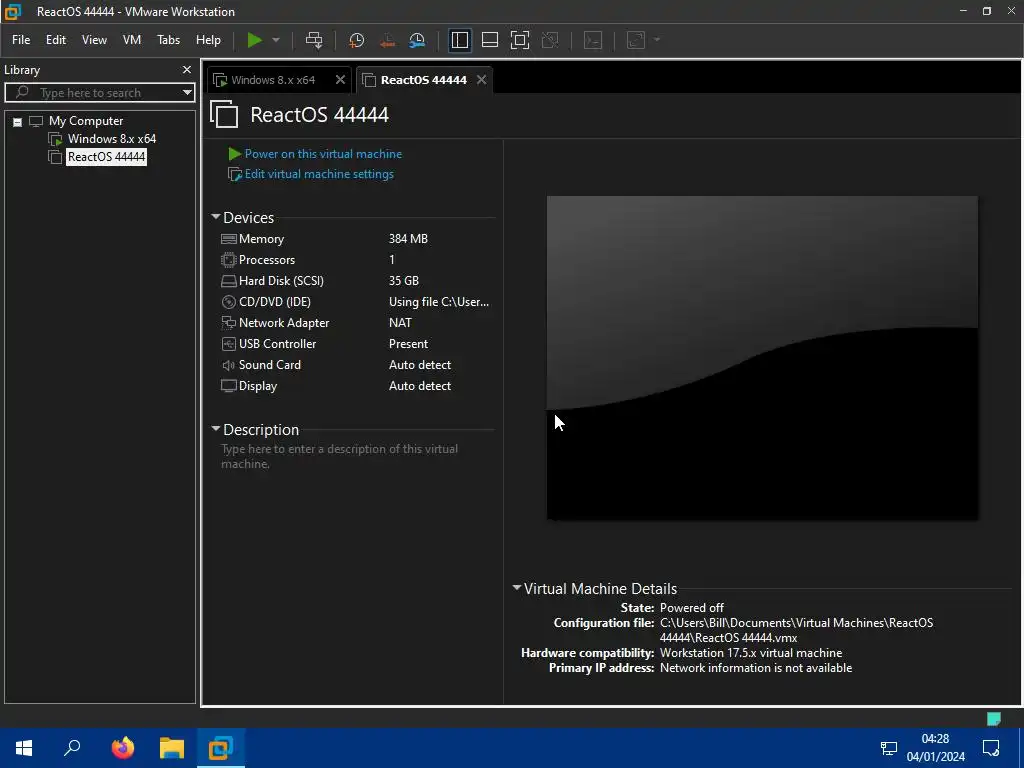
Task: Open the taskbar search magnifier
Action: 72,748
